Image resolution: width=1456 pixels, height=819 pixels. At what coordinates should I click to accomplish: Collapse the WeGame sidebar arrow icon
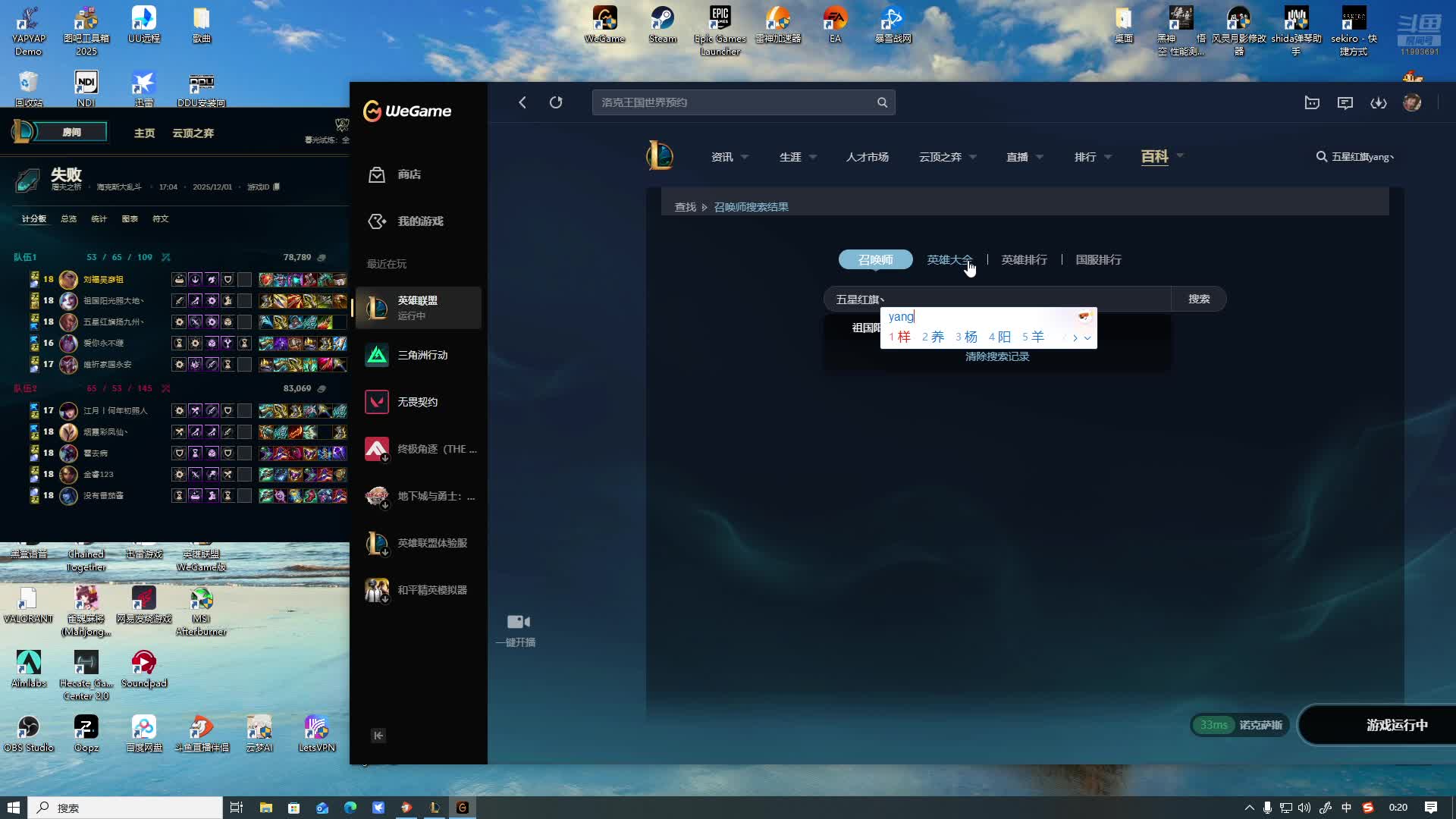click(378, 736)
